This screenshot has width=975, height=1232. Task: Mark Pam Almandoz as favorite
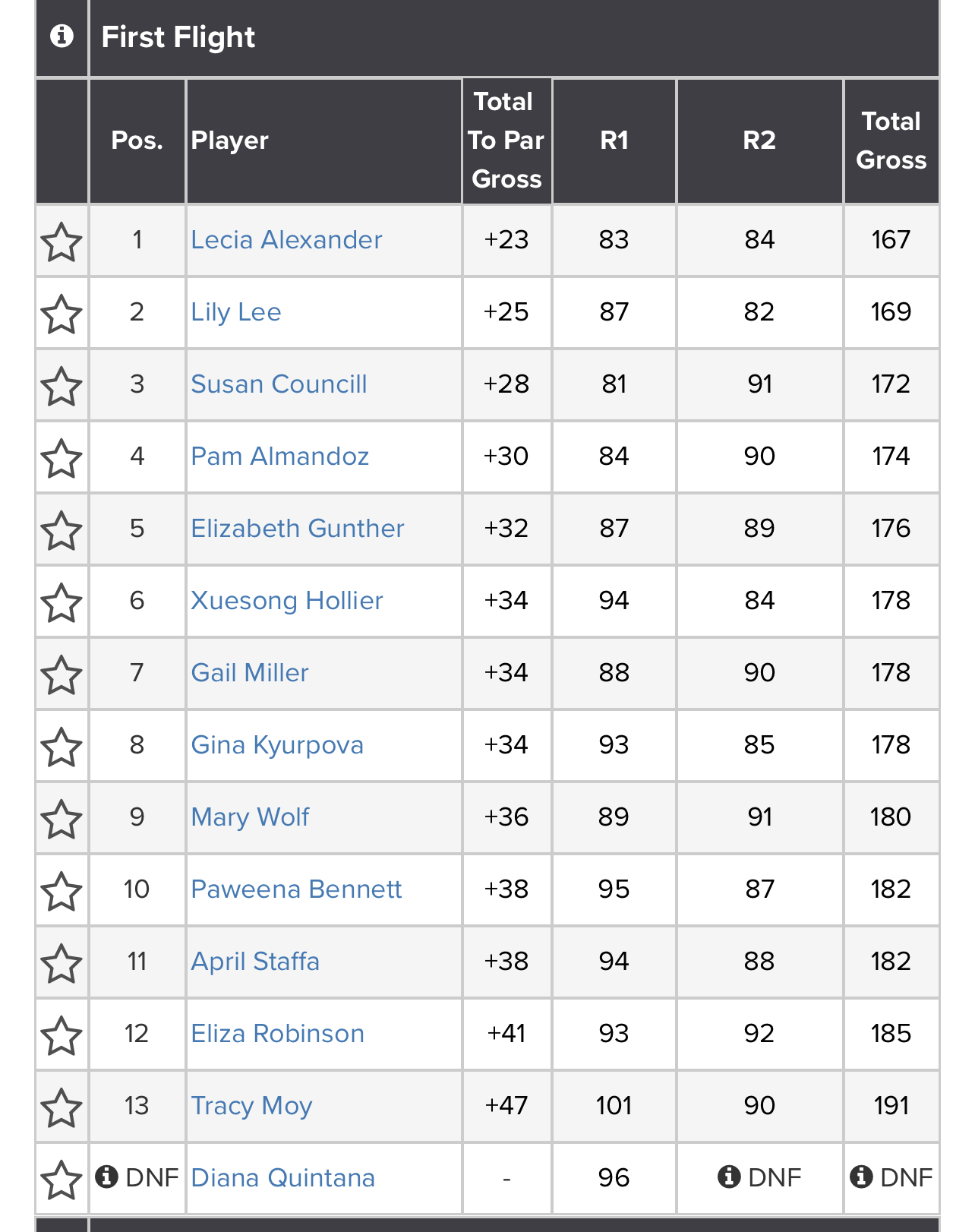[62, 459]
